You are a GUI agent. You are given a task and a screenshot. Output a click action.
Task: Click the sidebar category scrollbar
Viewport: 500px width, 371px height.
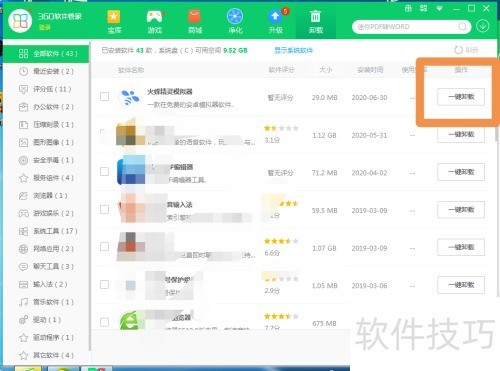click(x=89, y=197)
